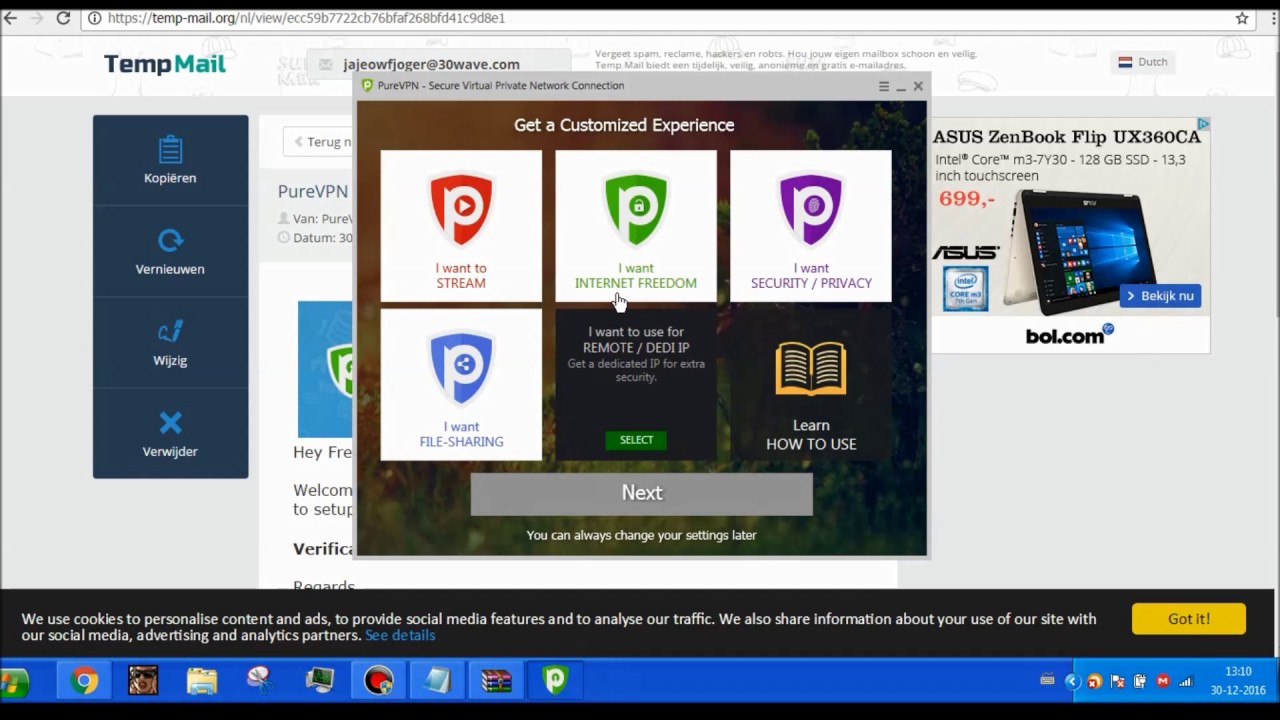Open the Learn HOW TO USE book tile
1280x720 pixels.
(x=811, y=384)
